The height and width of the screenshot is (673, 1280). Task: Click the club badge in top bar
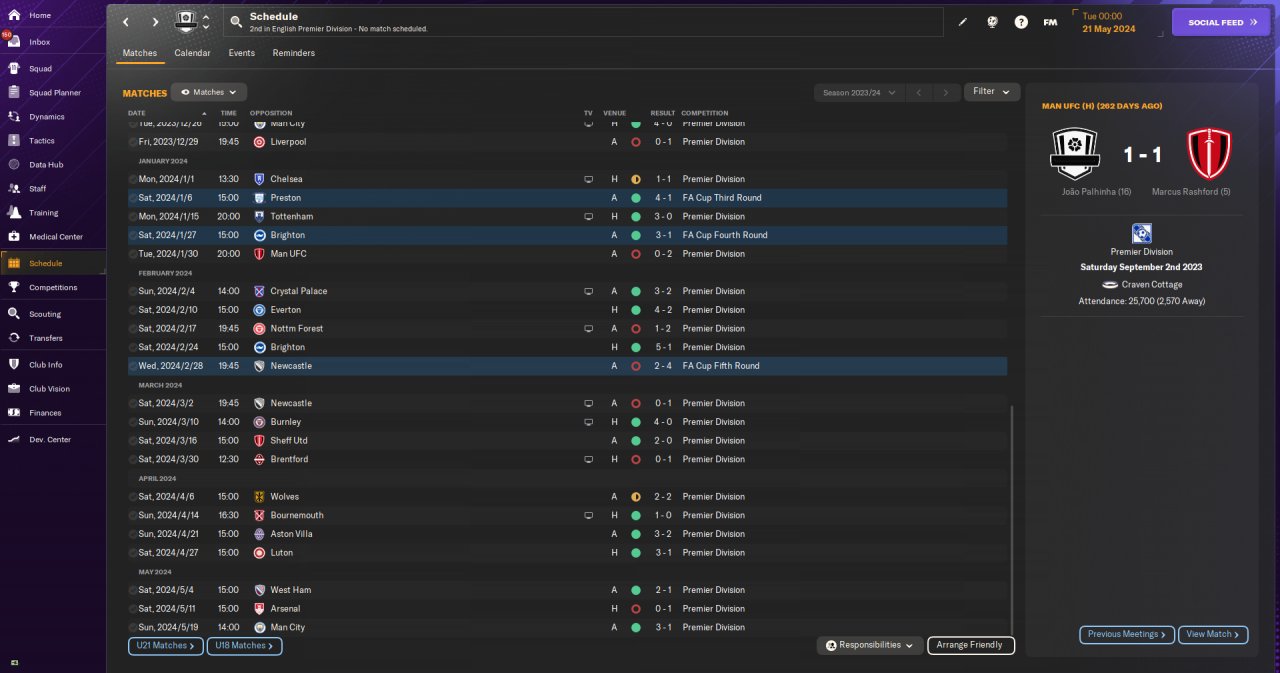pos(186,21)
